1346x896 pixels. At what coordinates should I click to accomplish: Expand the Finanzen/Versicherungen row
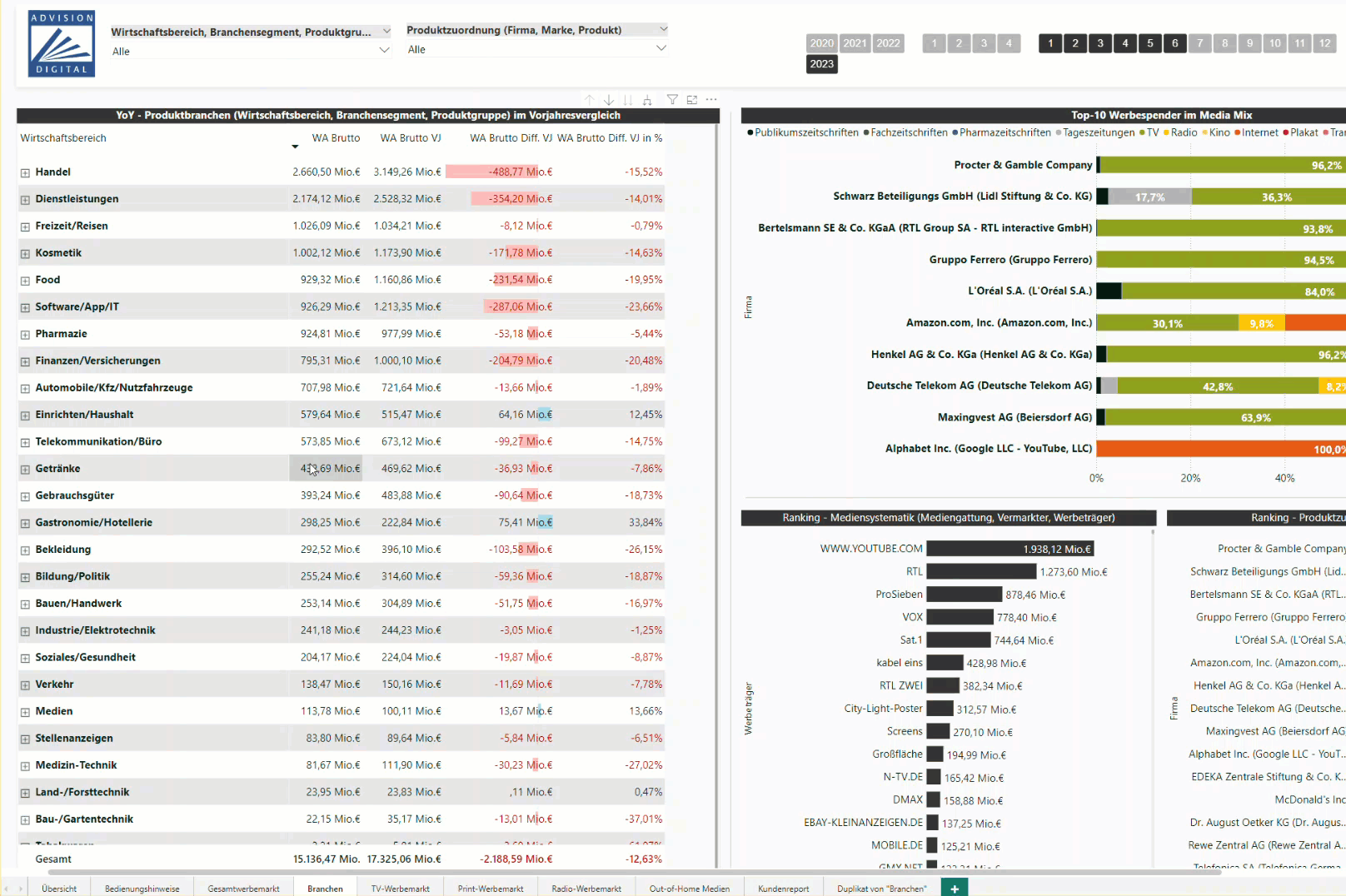[x=25, y=361]
